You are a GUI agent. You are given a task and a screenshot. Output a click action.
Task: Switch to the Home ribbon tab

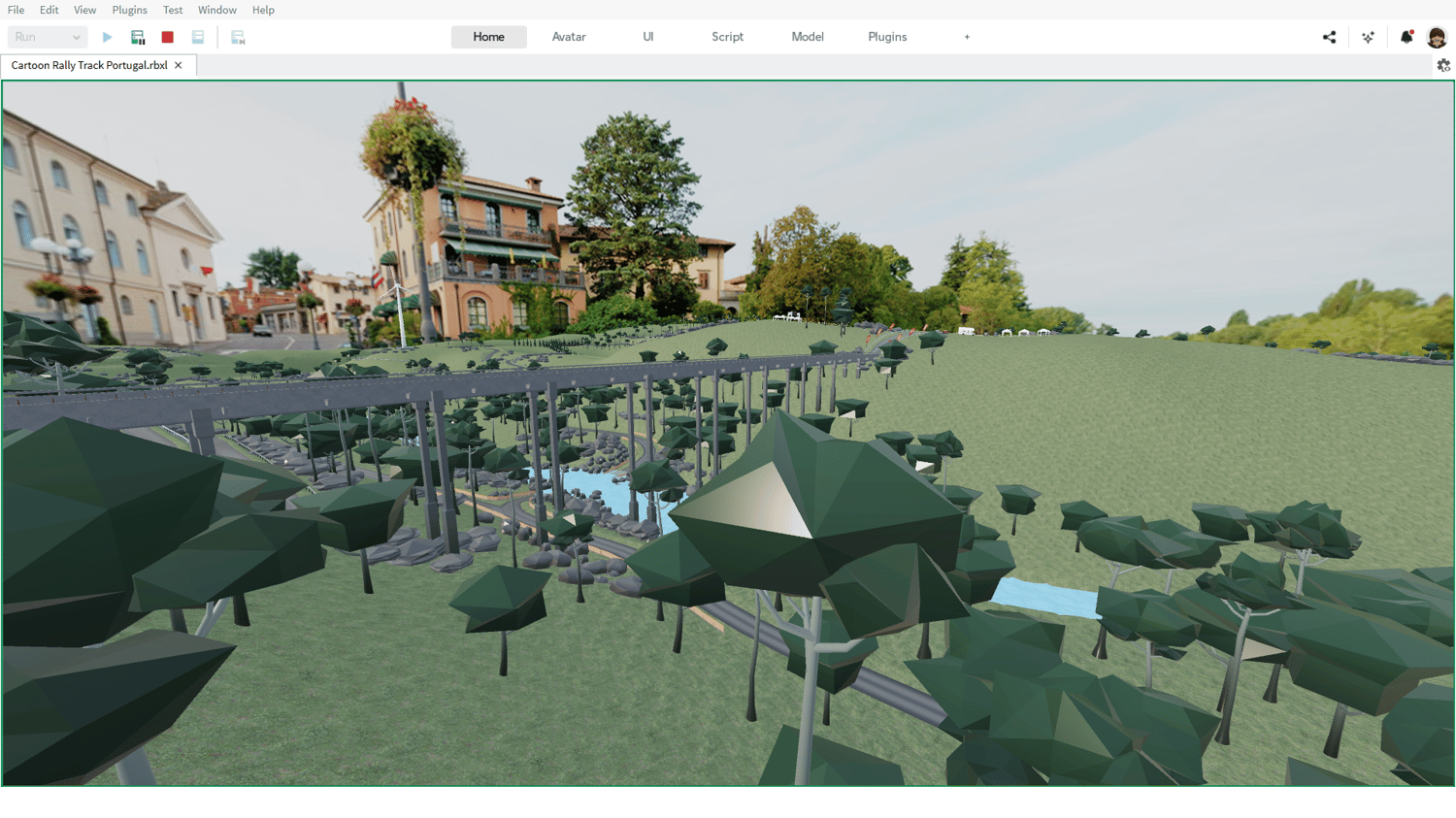point(489,37)
